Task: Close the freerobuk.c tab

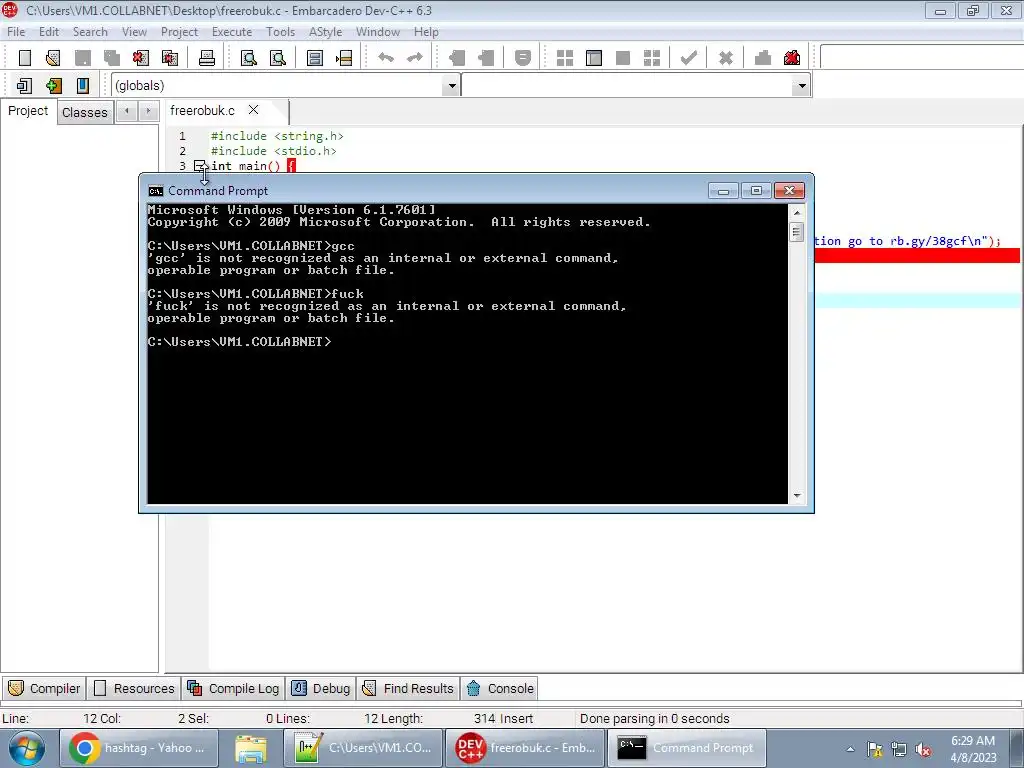Action: (x=253, y=110)
